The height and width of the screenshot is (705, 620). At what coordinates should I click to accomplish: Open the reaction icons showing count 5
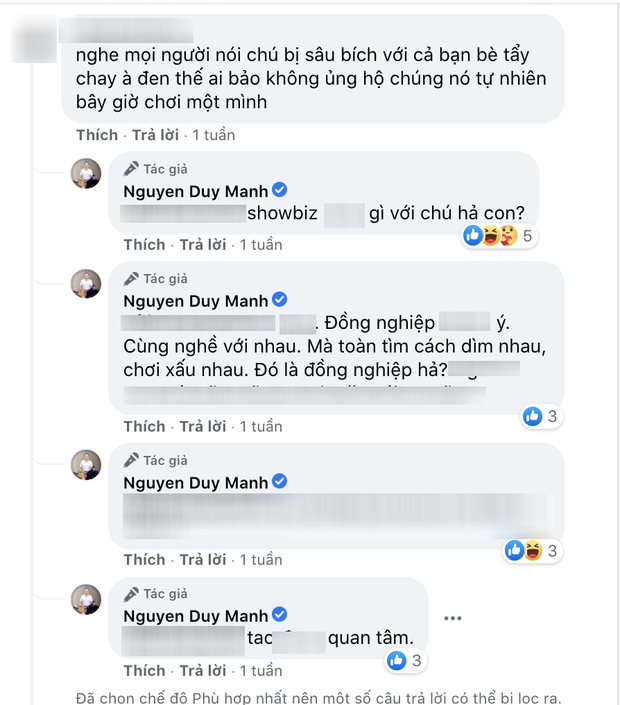point(489,236)
